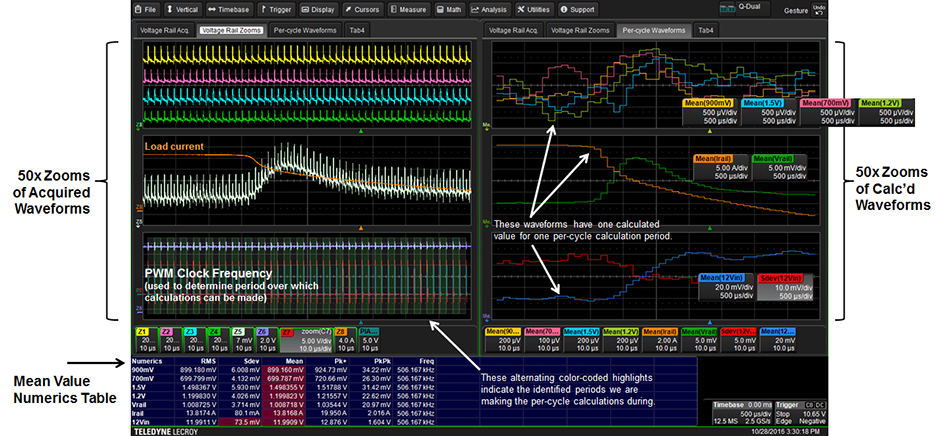
Task: Click the Analysis graph icon
Action: (x=475, y=9)
